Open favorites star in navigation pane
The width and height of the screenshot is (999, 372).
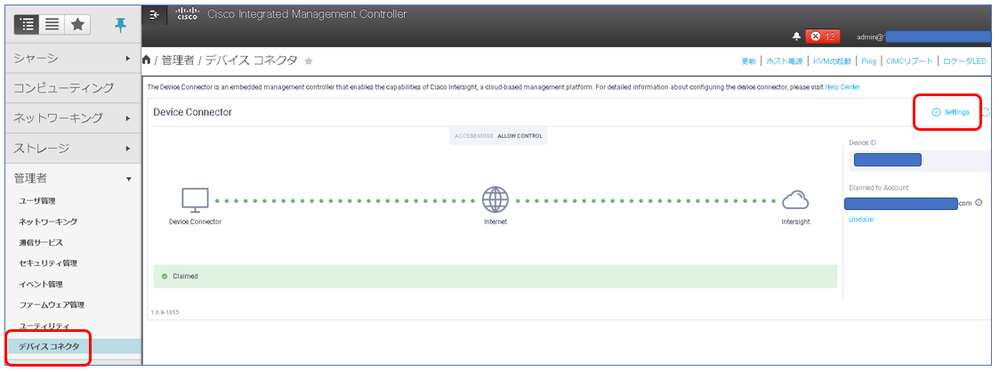coord(77,24)
